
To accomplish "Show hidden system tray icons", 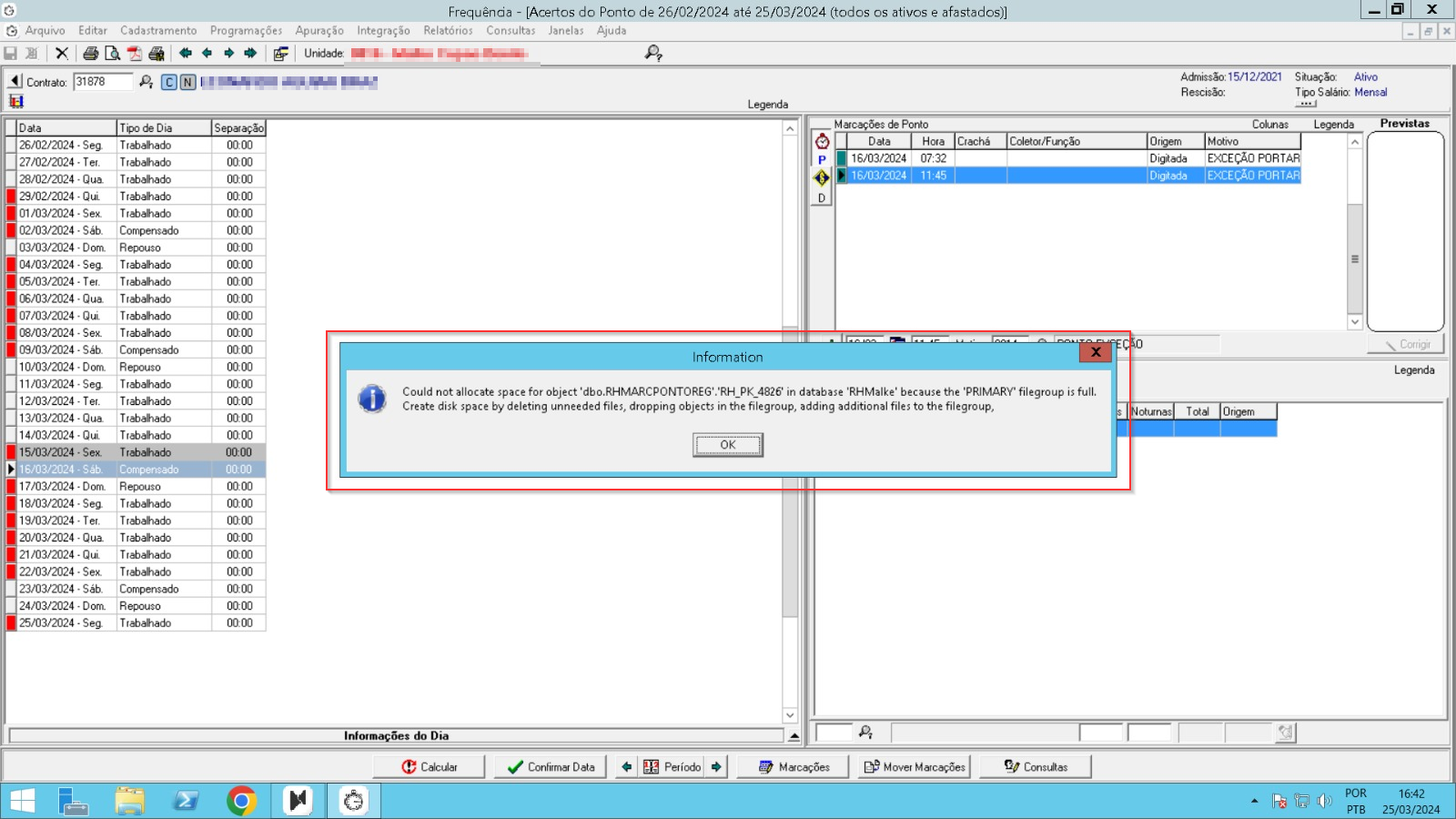I will (1254, 801).
